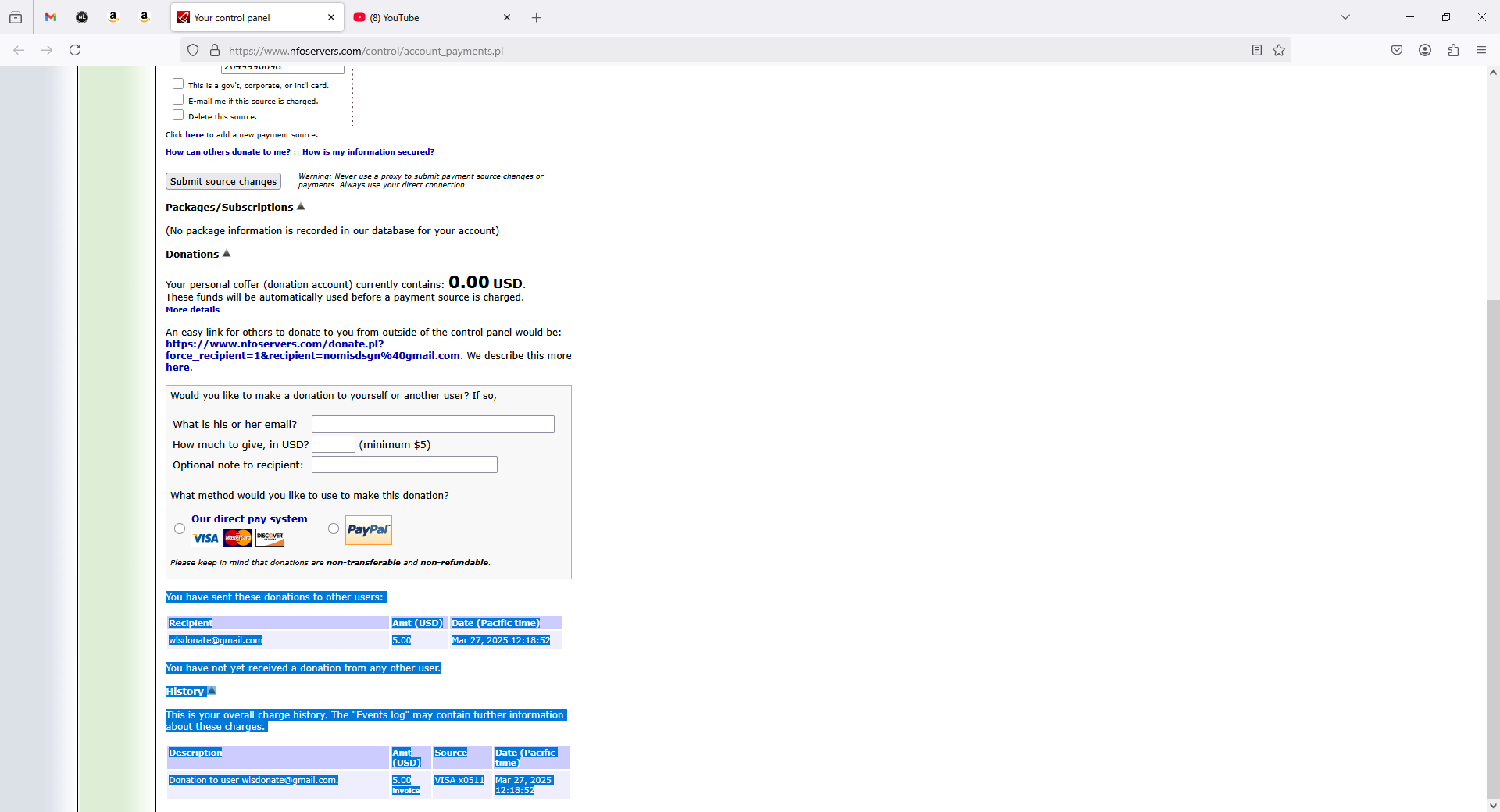Toggle reader view icon
This screenshot has height=812, width=1500.
(x=1257, y=50)
